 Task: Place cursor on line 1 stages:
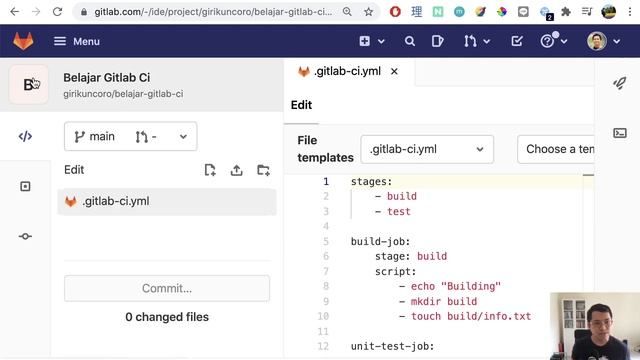tap(371, 182)
